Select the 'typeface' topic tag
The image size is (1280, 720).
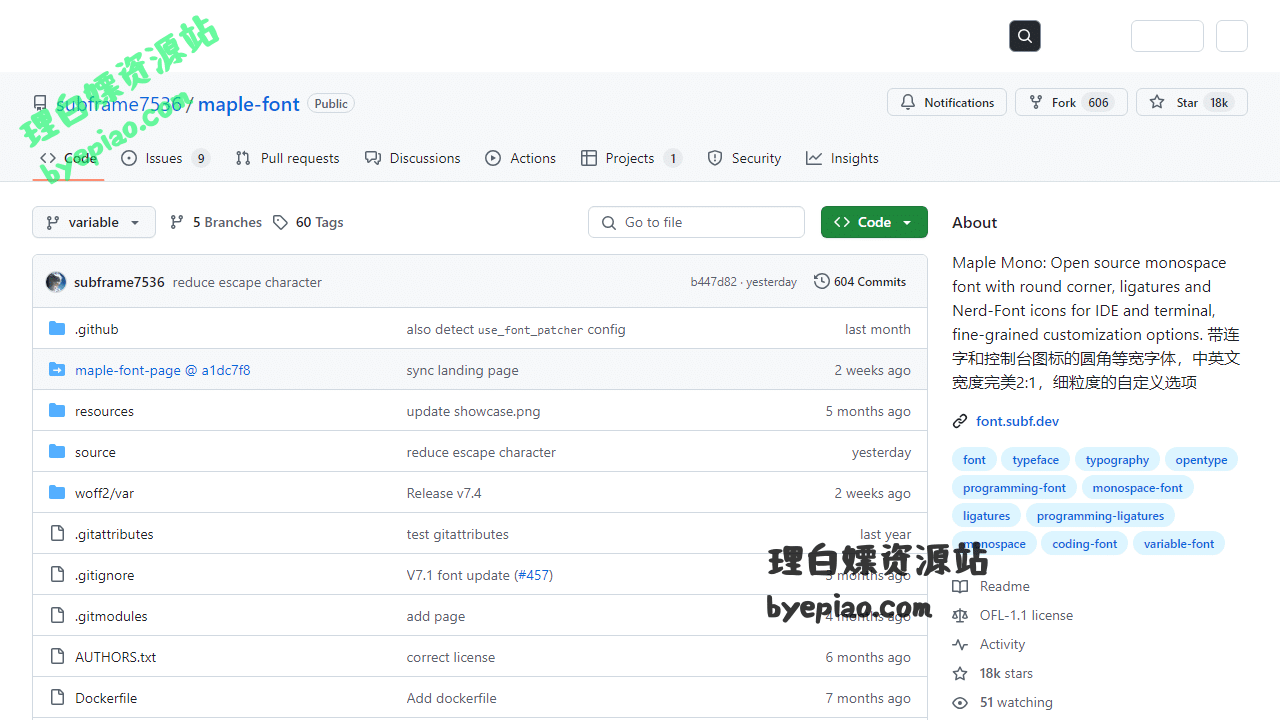click(1035, 460)
